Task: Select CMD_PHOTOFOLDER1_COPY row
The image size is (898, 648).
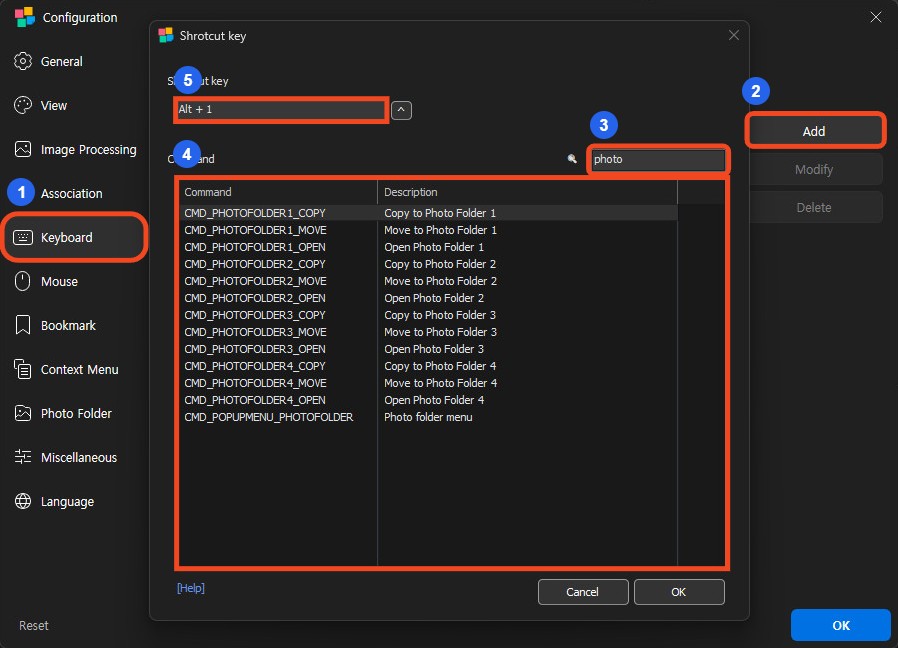Action: (428, 213)
